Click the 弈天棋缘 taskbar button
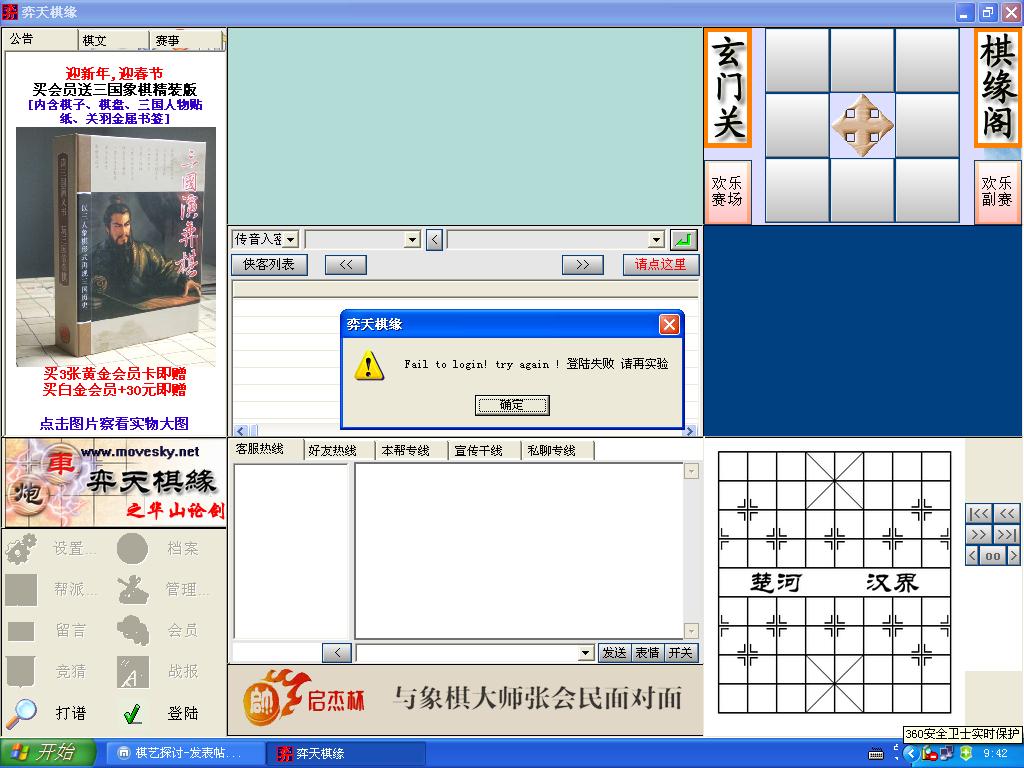1024x768 pixels. [346, 753]
